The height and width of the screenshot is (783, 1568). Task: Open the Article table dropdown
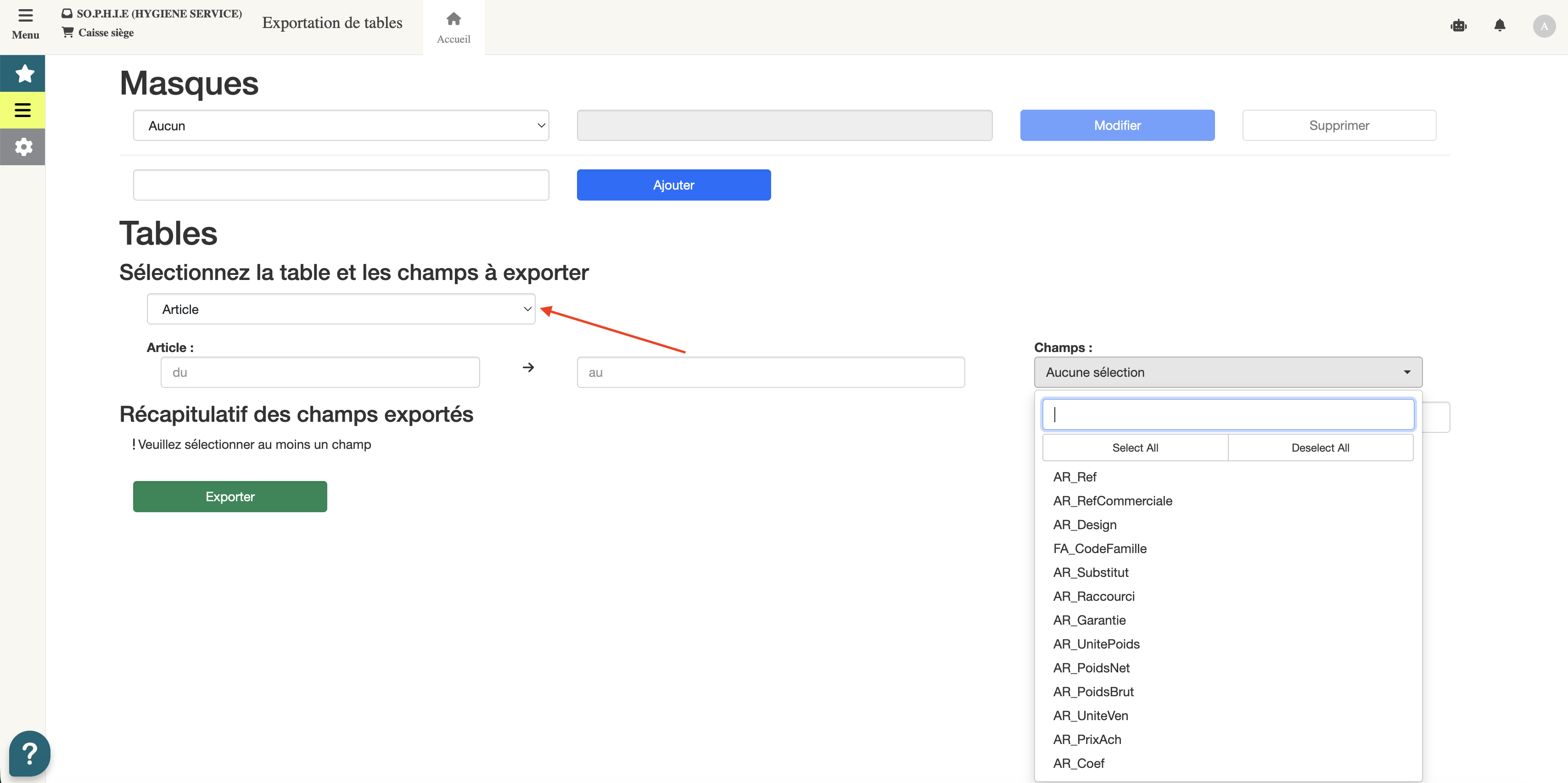(x=341, y=309)
